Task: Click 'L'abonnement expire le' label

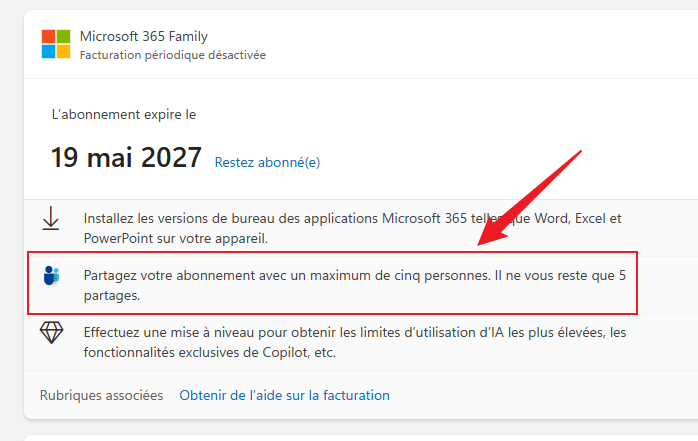Action: click(x=124, y=115)
